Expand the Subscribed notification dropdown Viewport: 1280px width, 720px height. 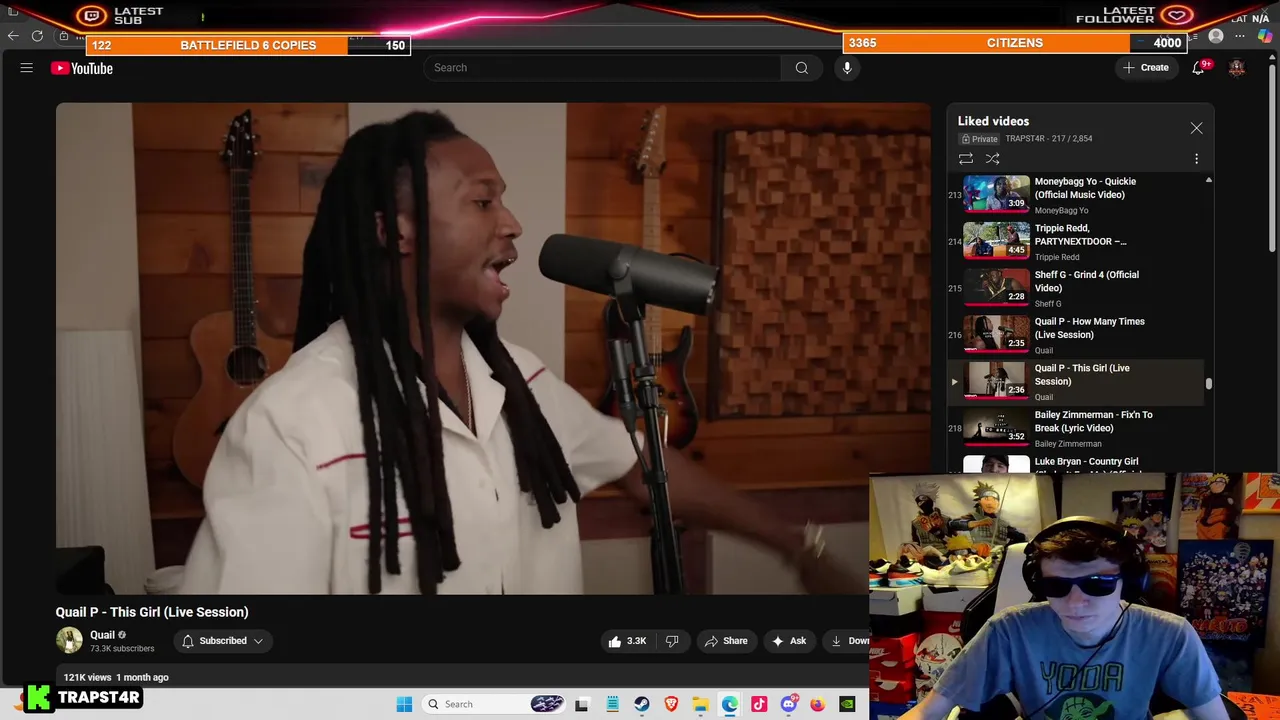[x=222, y=641]
